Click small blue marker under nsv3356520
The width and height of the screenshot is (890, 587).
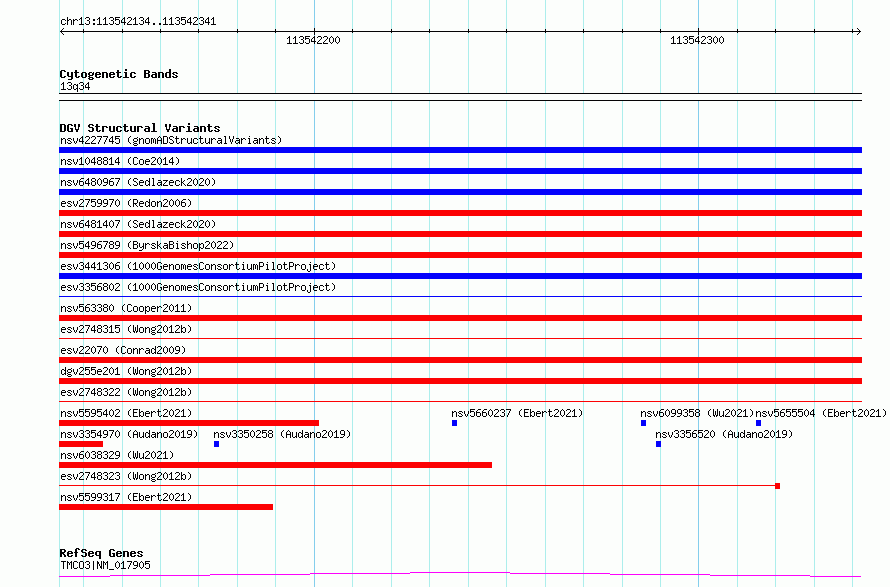[x=658, y=444]
